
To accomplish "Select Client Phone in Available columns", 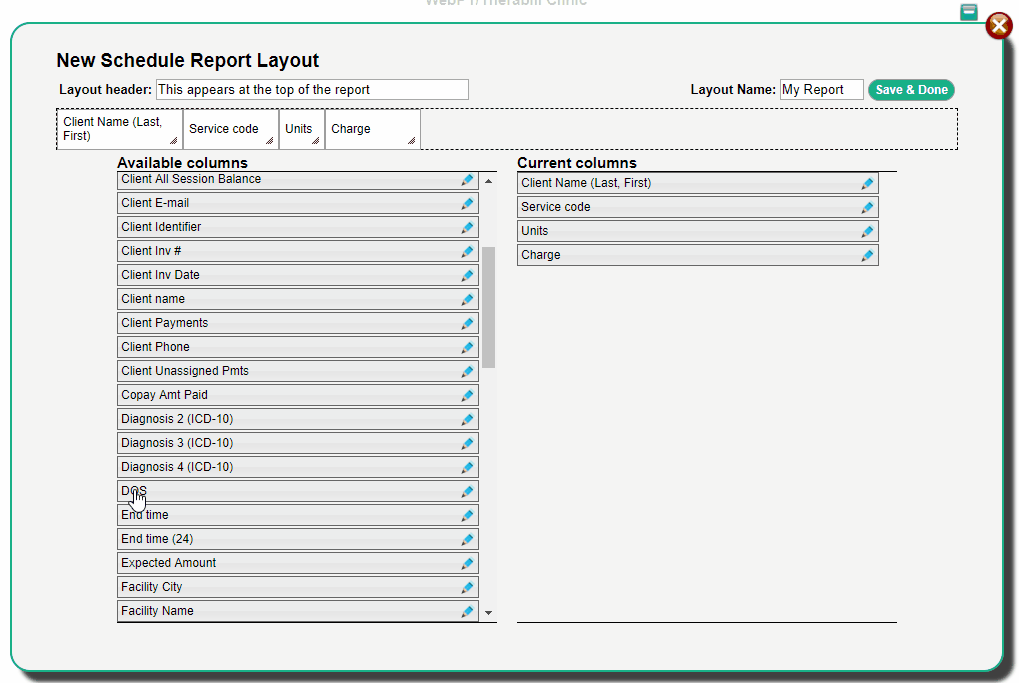I will [298, 347].
